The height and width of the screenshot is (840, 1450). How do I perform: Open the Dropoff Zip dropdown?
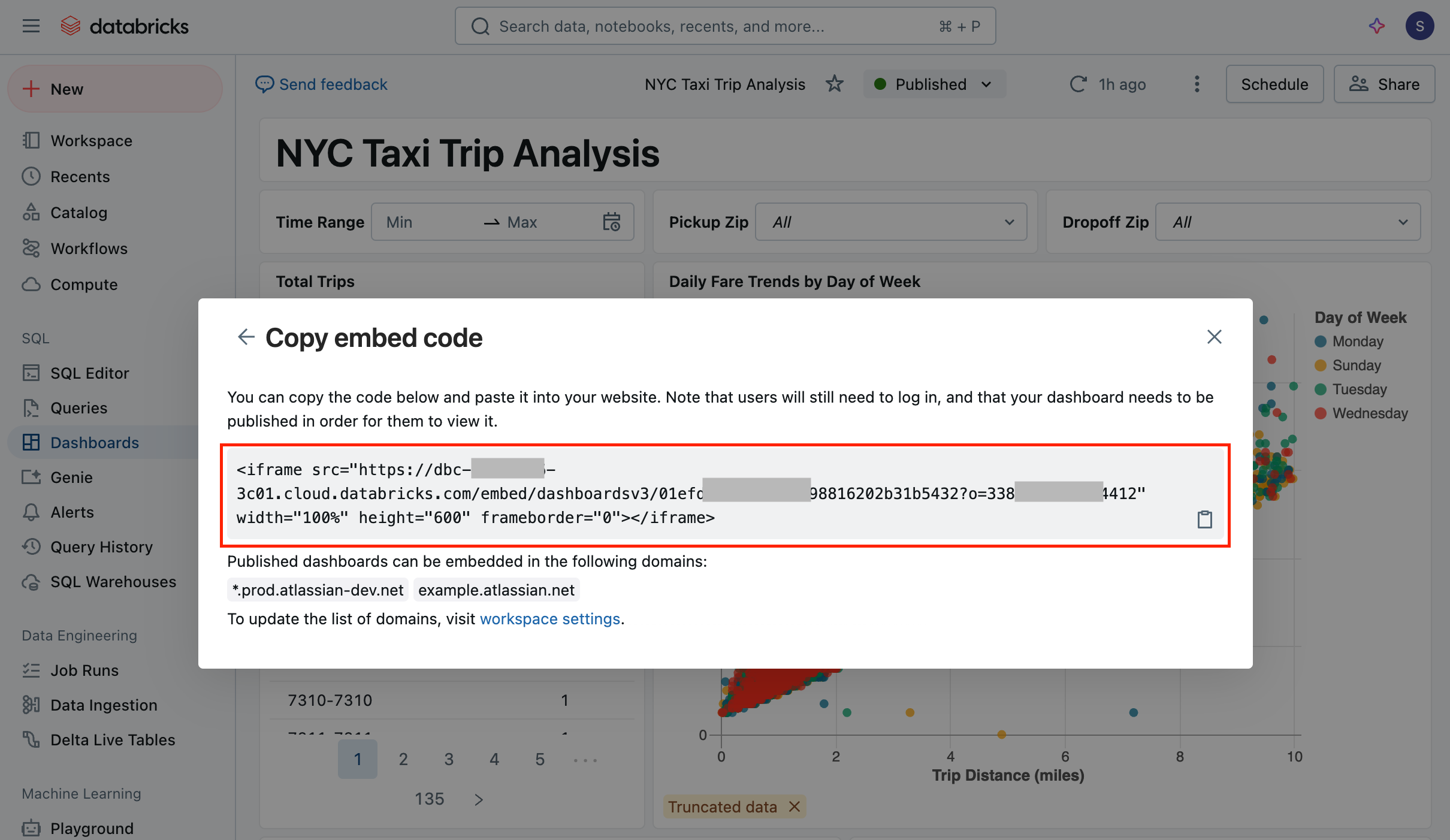coord(1288,222)
